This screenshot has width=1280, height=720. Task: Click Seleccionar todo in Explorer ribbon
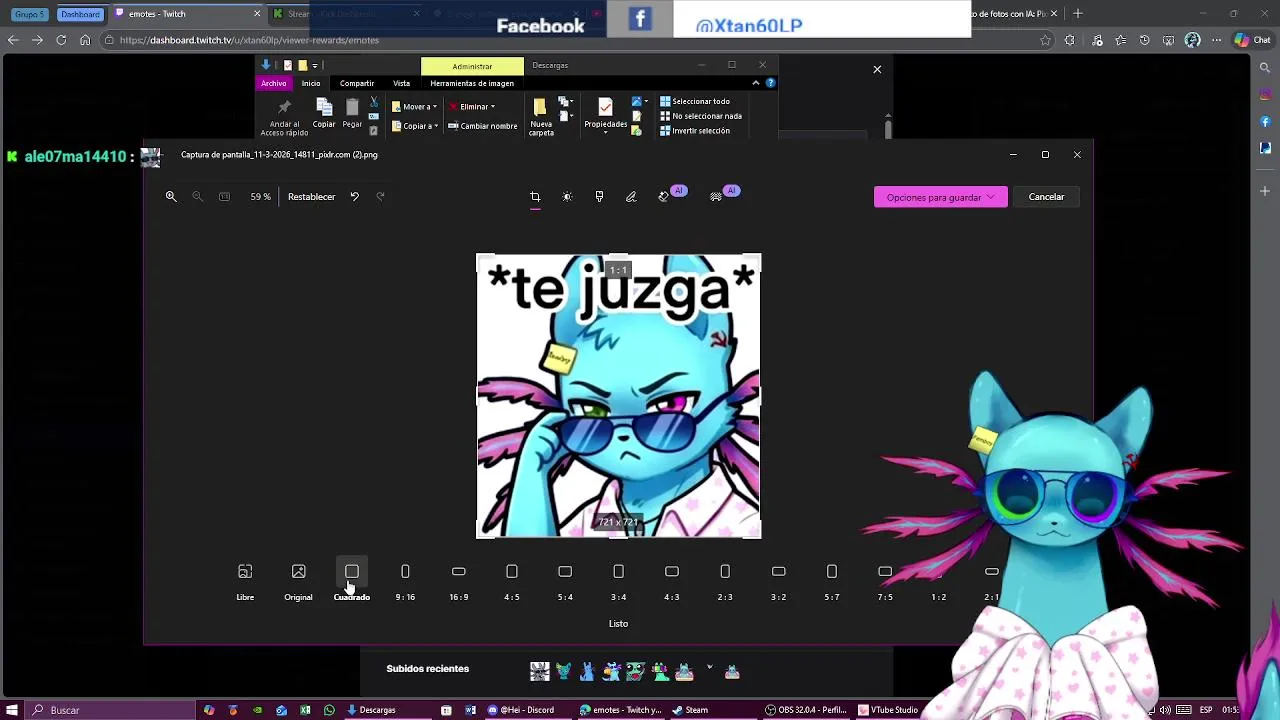695,101
